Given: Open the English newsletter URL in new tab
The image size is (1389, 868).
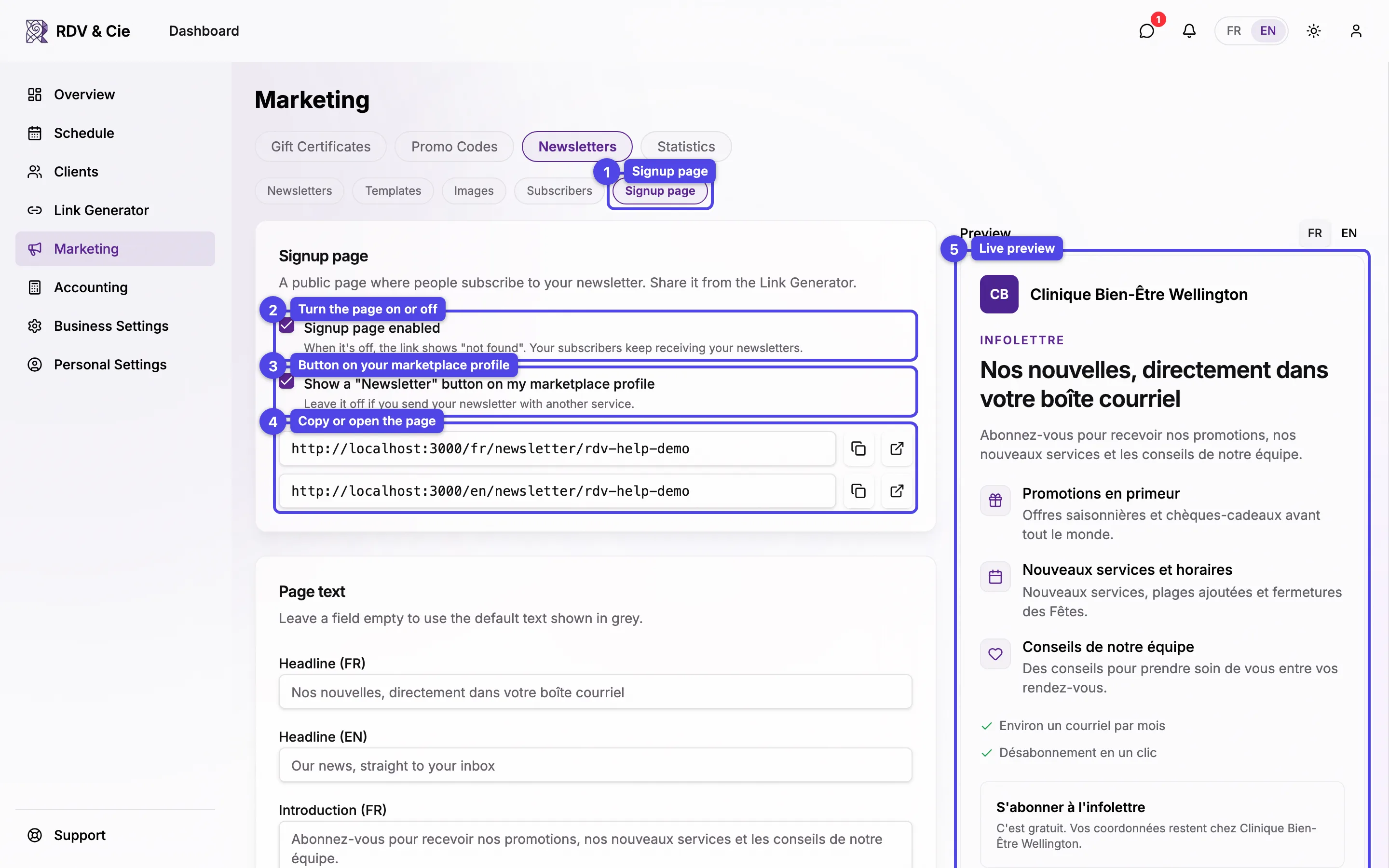Looking at the screenshot, I should [897, 491].
